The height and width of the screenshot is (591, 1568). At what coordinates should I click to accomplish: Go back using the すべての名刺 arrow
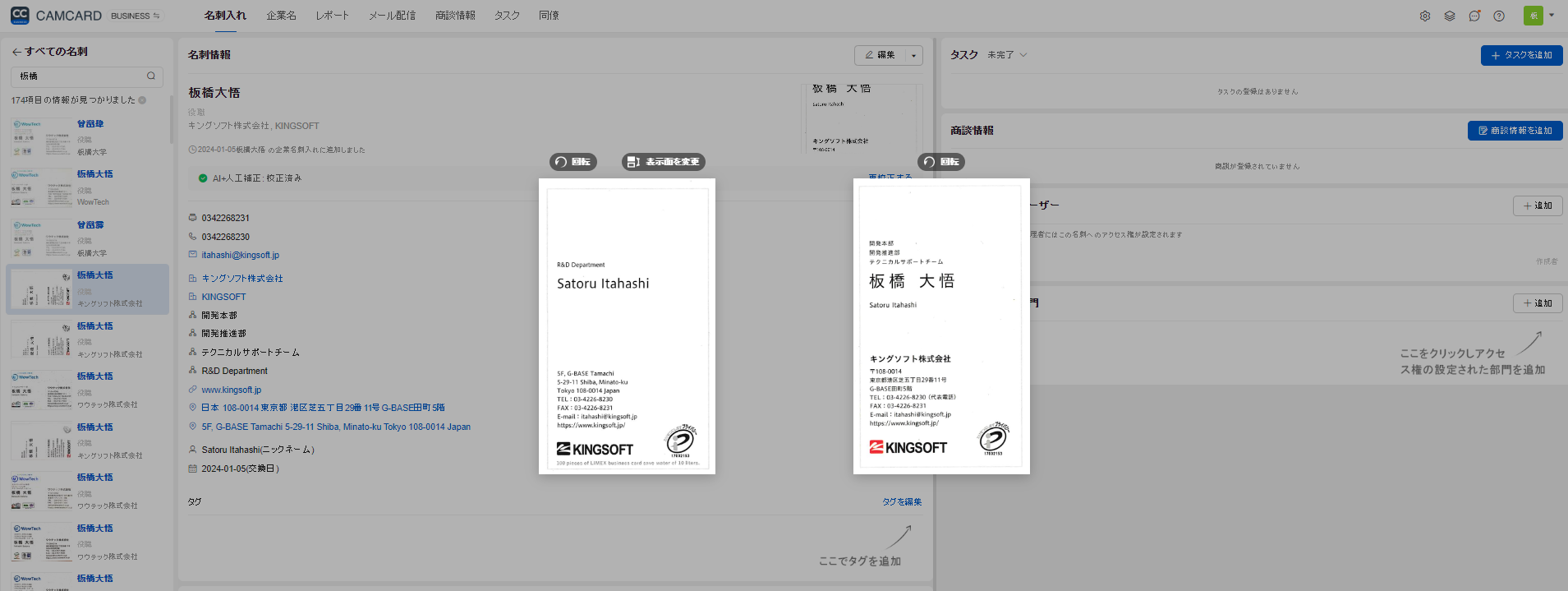[16, 52]
